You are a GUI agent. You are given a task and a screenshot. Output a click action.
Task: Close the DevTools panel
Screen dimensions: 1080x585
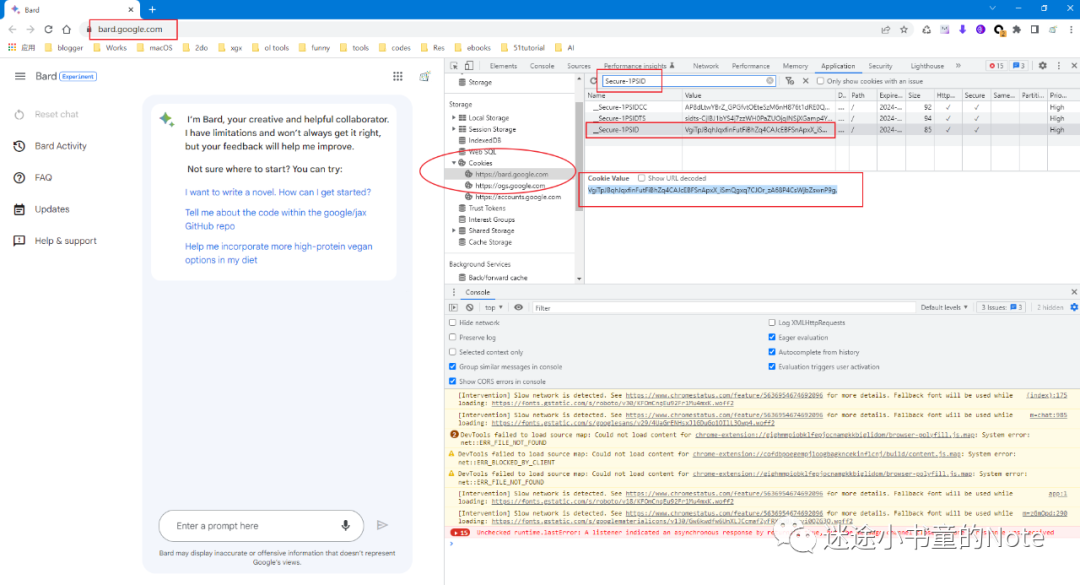coord(1074,65)
